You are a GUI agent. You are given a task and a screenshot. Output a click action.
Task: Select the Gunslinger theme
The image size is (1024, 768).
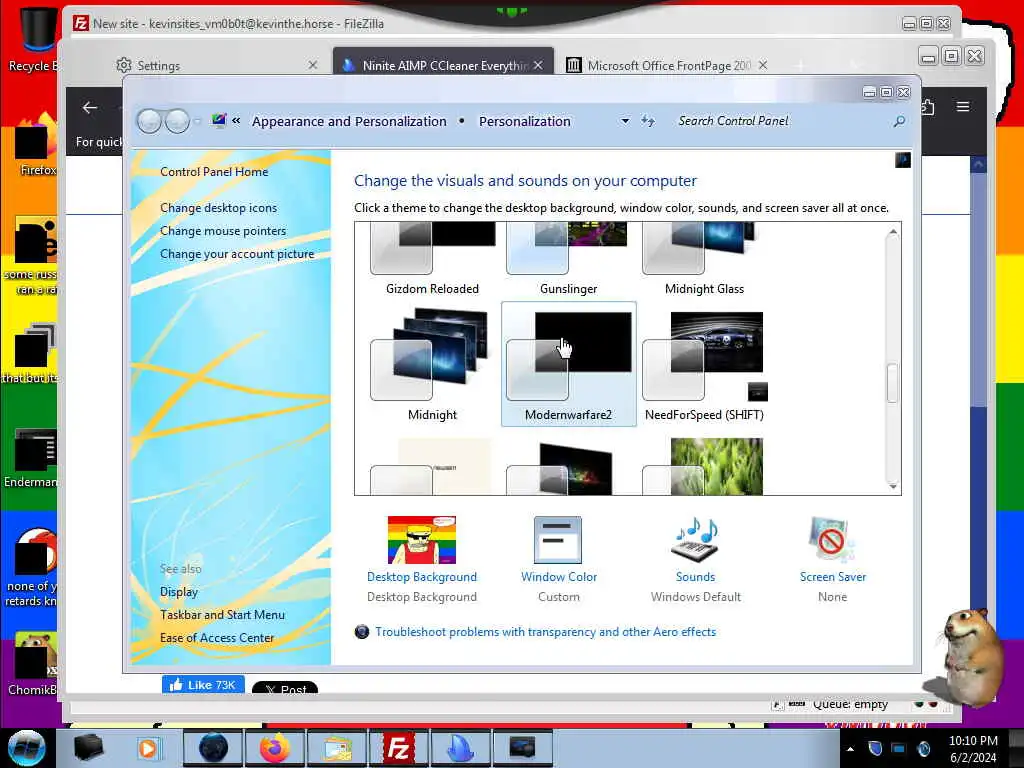[x=568, y=259]
